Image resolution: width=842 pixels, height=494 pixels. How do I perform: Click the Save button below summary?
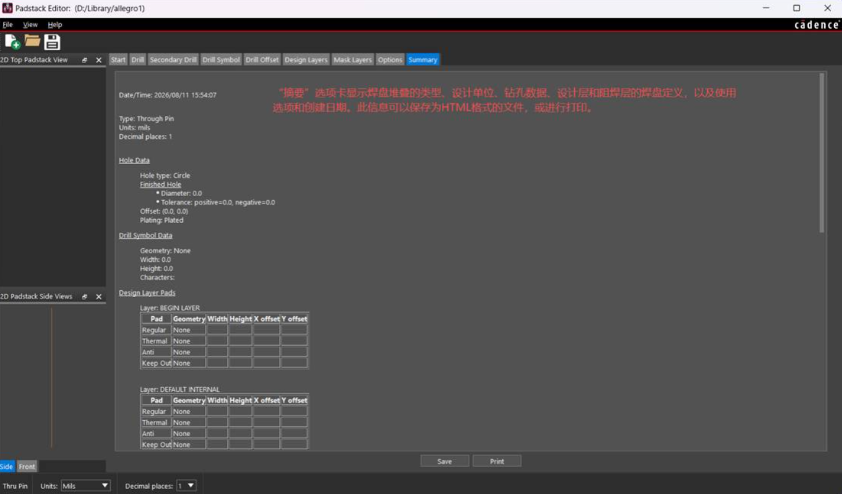pyautogui.click(x=445, y=461)
